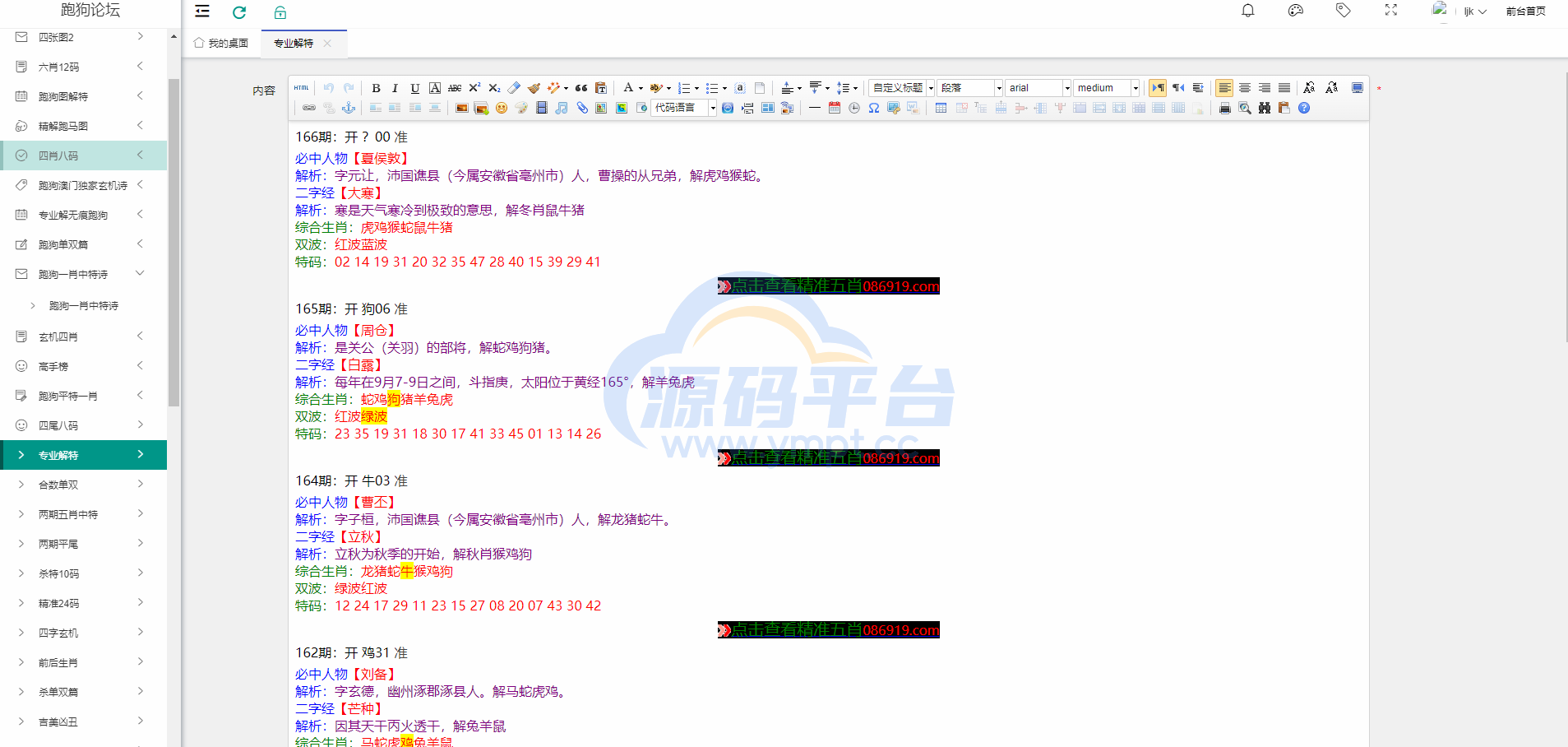The width and height of the screenshot is (1568, 747).
Task: Toggle italic formatting in the editor
Action: (395, 88)
